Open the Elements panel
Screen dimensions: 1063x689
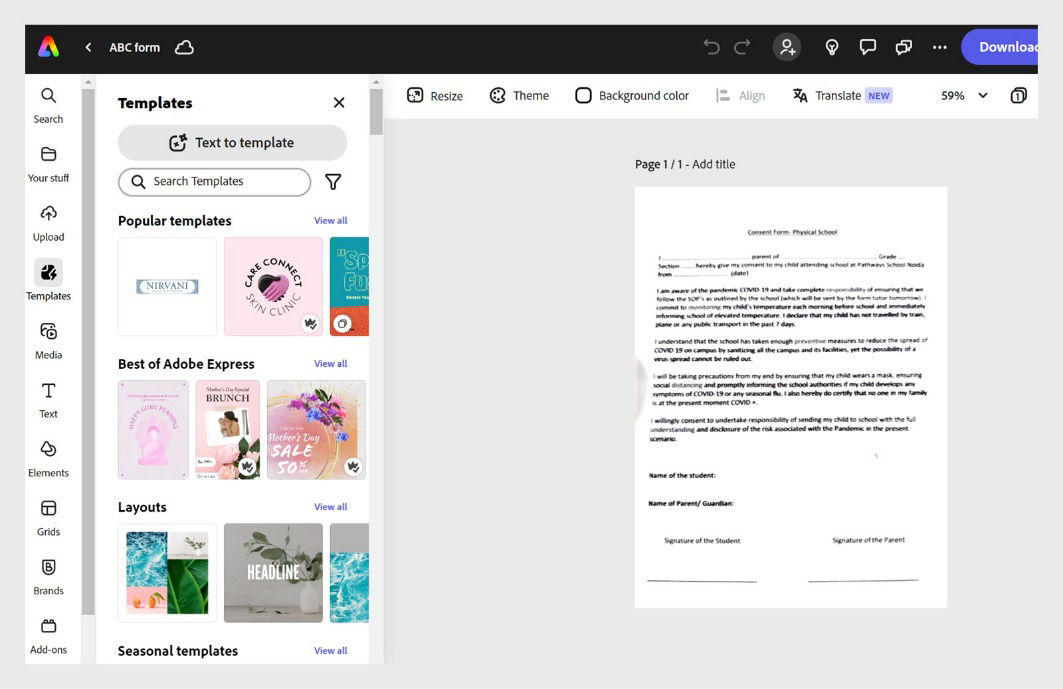[48, 456]
